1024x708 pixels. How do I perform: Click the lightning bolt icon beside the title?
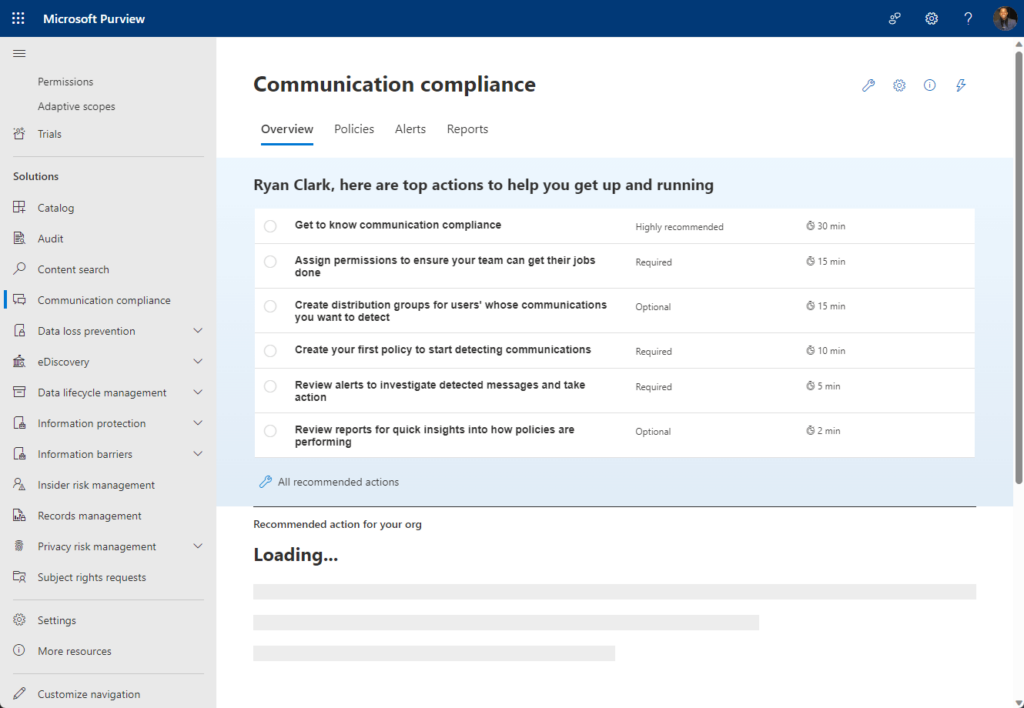coord(961,86)
